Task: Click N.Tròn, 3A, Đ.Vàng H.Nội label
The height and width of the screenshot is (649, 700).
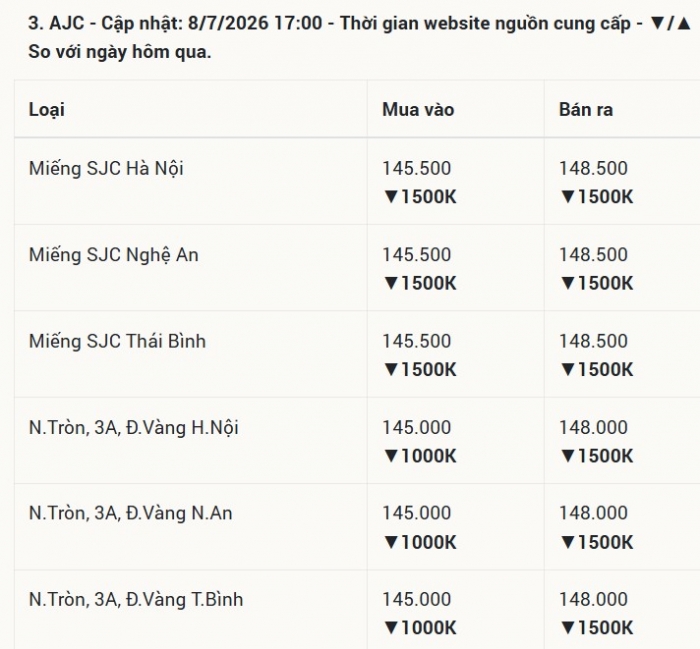Action: click(133, 428)
